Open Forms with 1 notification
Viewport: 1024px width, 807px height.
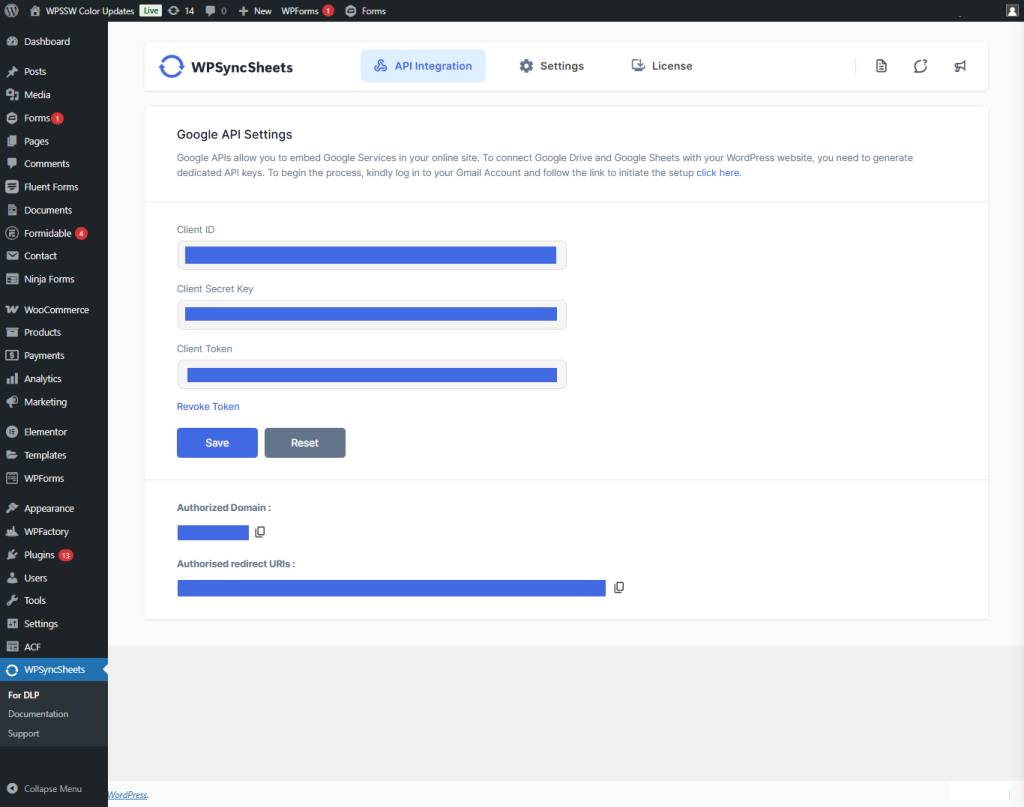click(54, 118)
